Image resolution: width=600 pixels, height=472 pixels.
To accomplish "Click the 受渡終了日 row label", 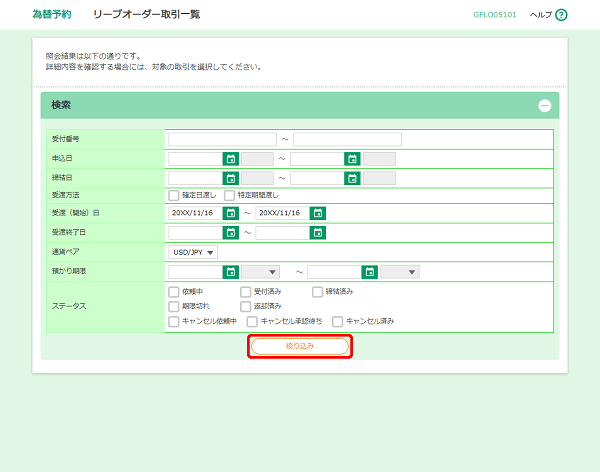I will (x=69, y=232).
